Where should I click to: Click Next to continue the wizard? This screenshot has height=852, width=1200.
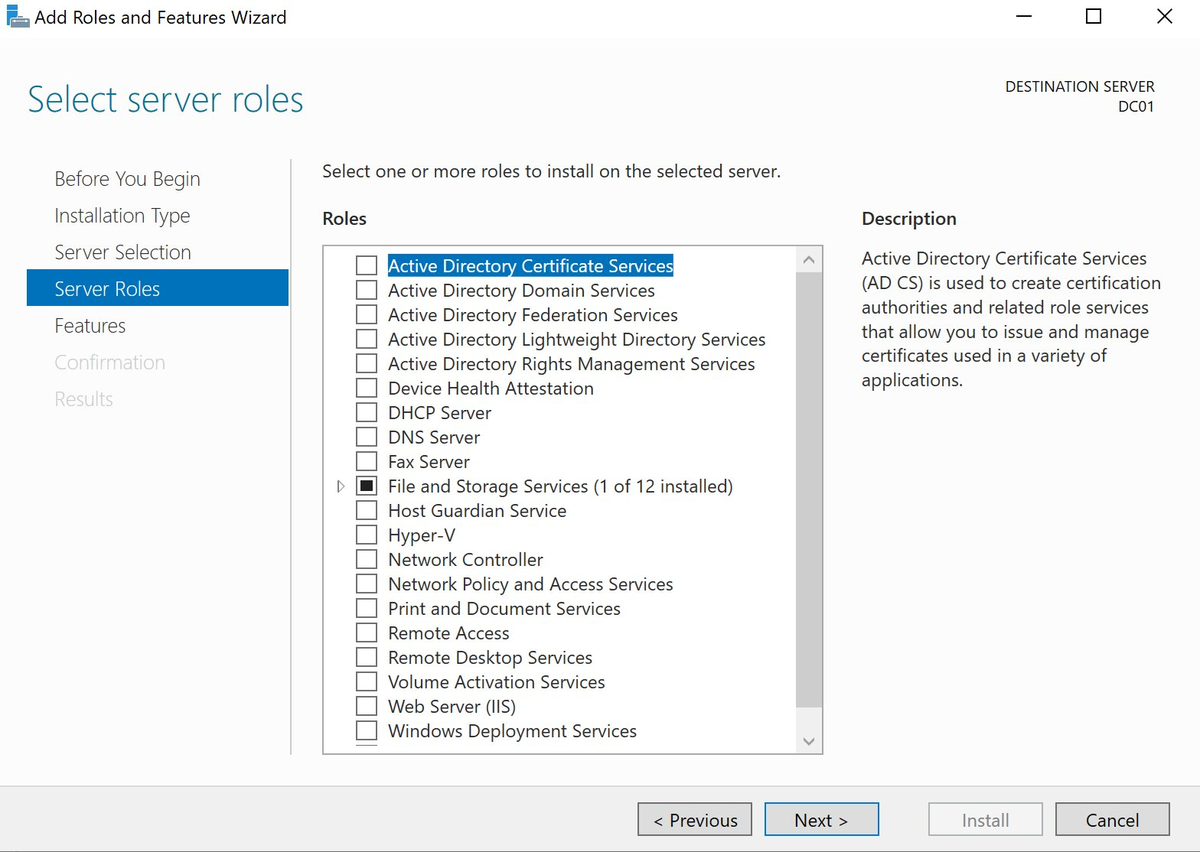tap(821, 819)
